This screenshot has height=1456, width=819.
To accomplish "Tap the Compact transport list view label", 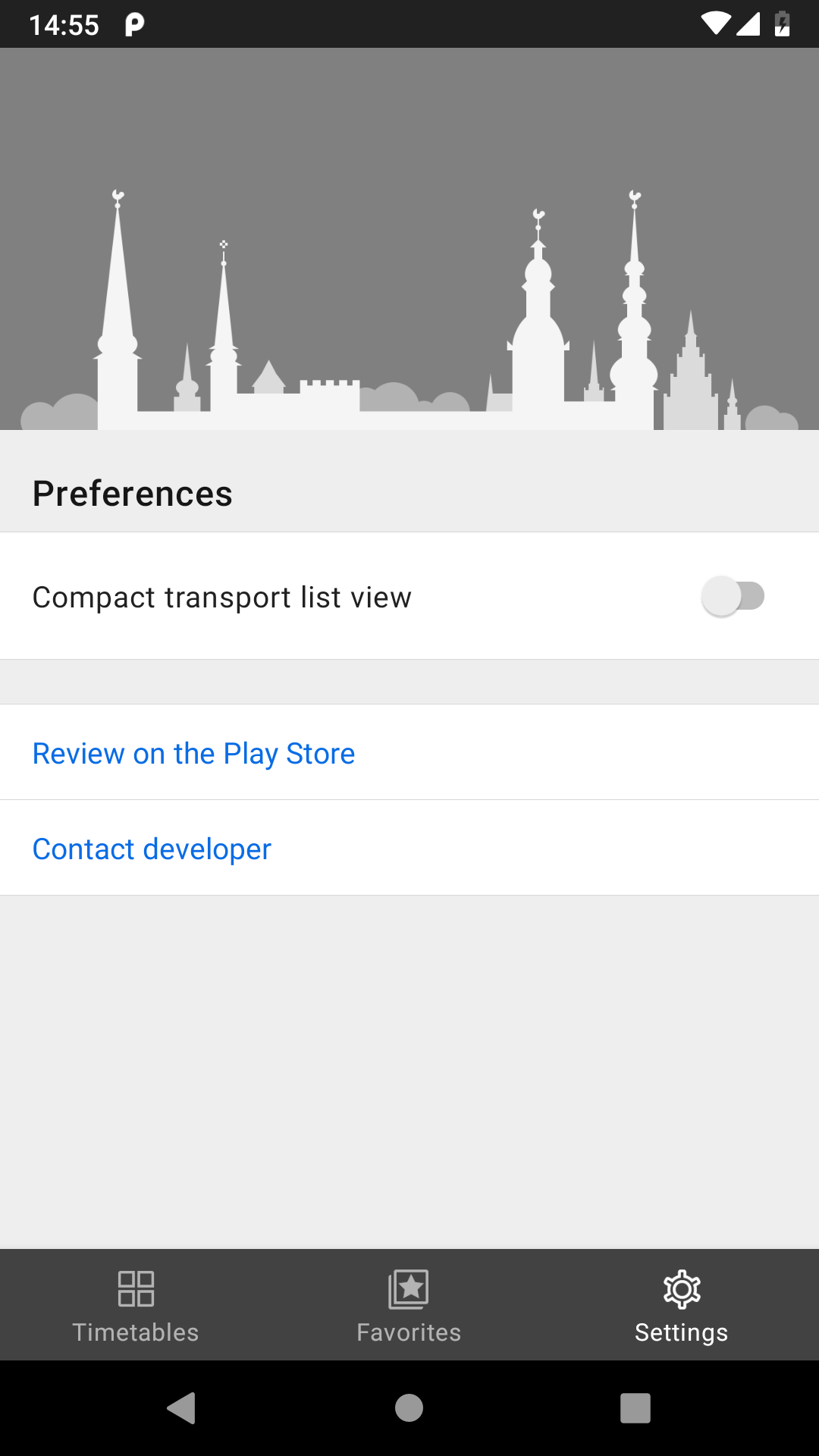I will [x=222, y=598].
